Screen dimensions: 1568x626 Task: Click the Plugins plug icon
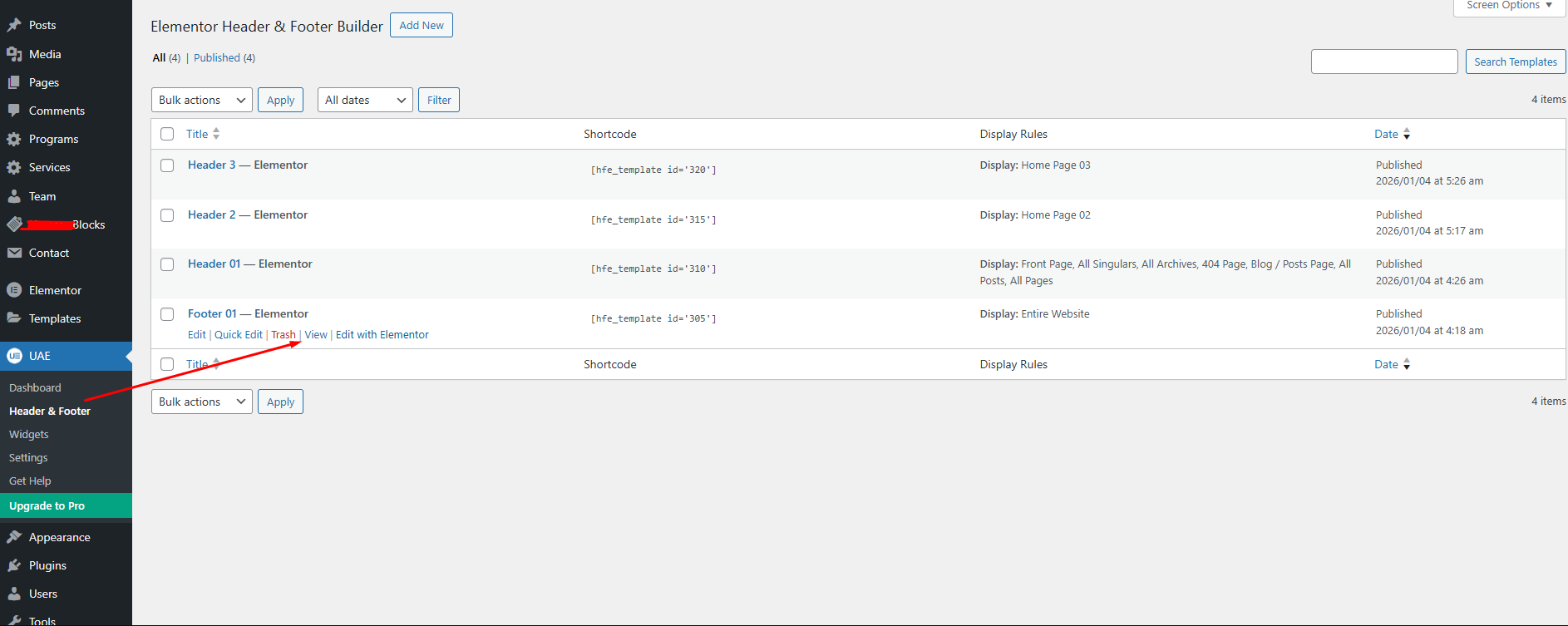click(14, 565)
